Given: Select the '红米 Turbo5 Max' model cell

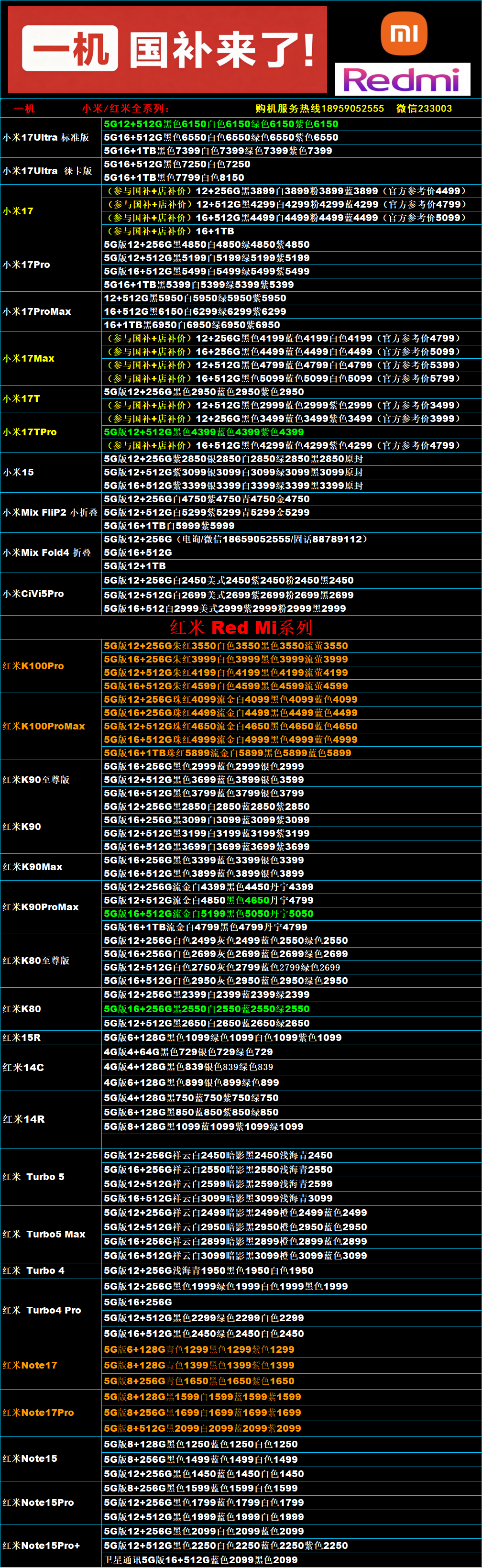Looking at the screenshot, I should pyautogui.click(x=51, y=1235).
